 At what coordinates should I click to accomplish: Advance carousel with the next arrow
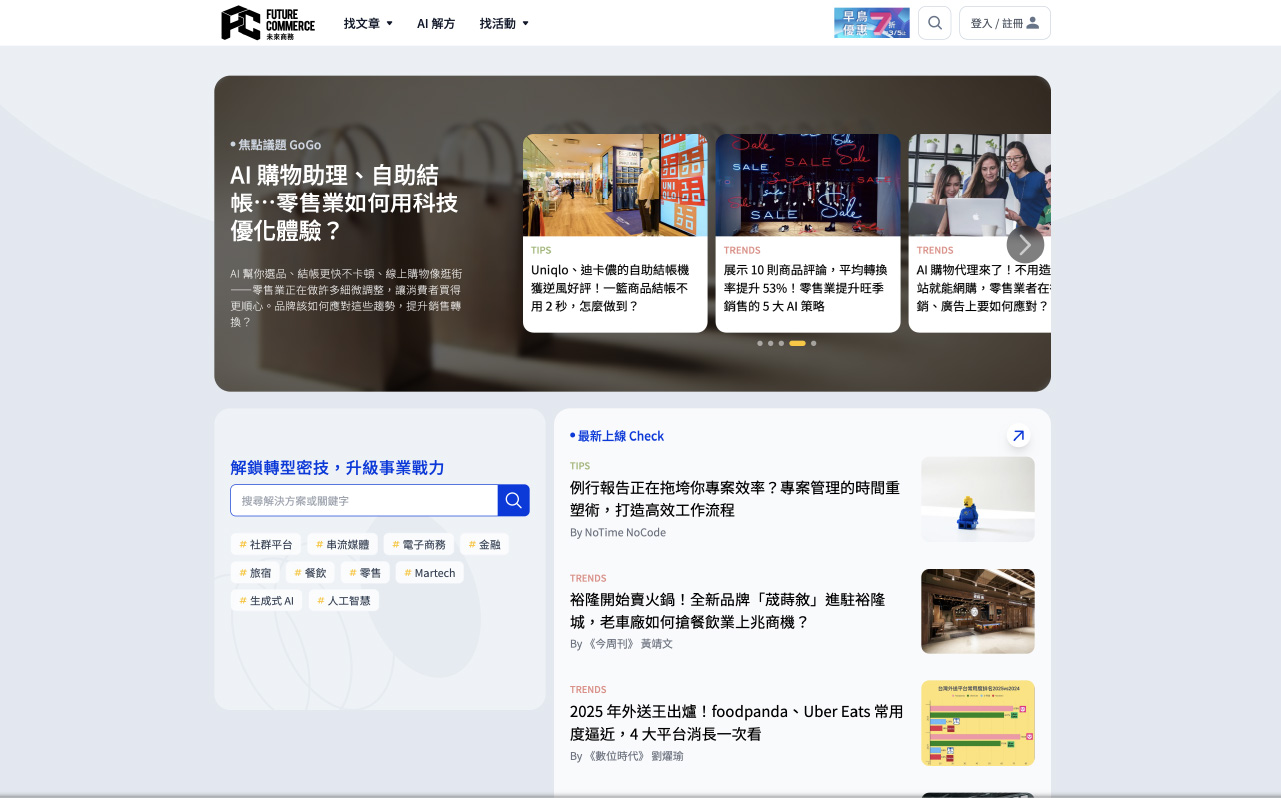pyautogui.click(x=1025, y=245)
